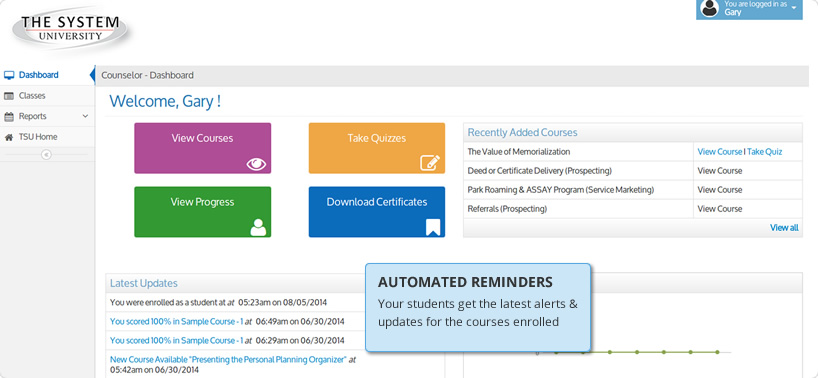Click the Dashboard monitor icon in sidebar
The width and height of the screenshot is (818, 378).
9,75
